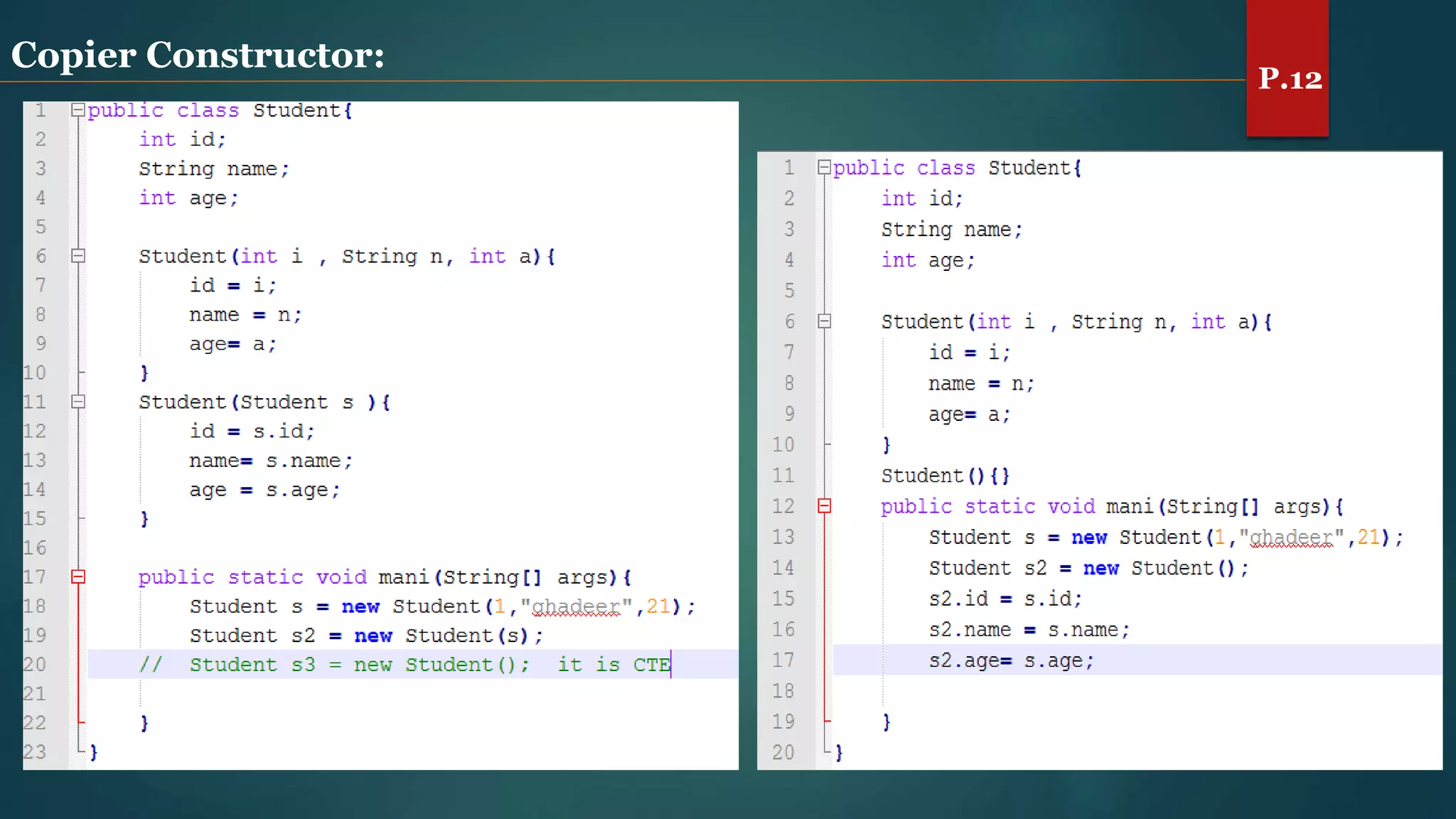Image resolution: width=1456 pixels, height=819 pixels.
Task: Collapse the class Student fold in right editor
Action: point(824,168)
